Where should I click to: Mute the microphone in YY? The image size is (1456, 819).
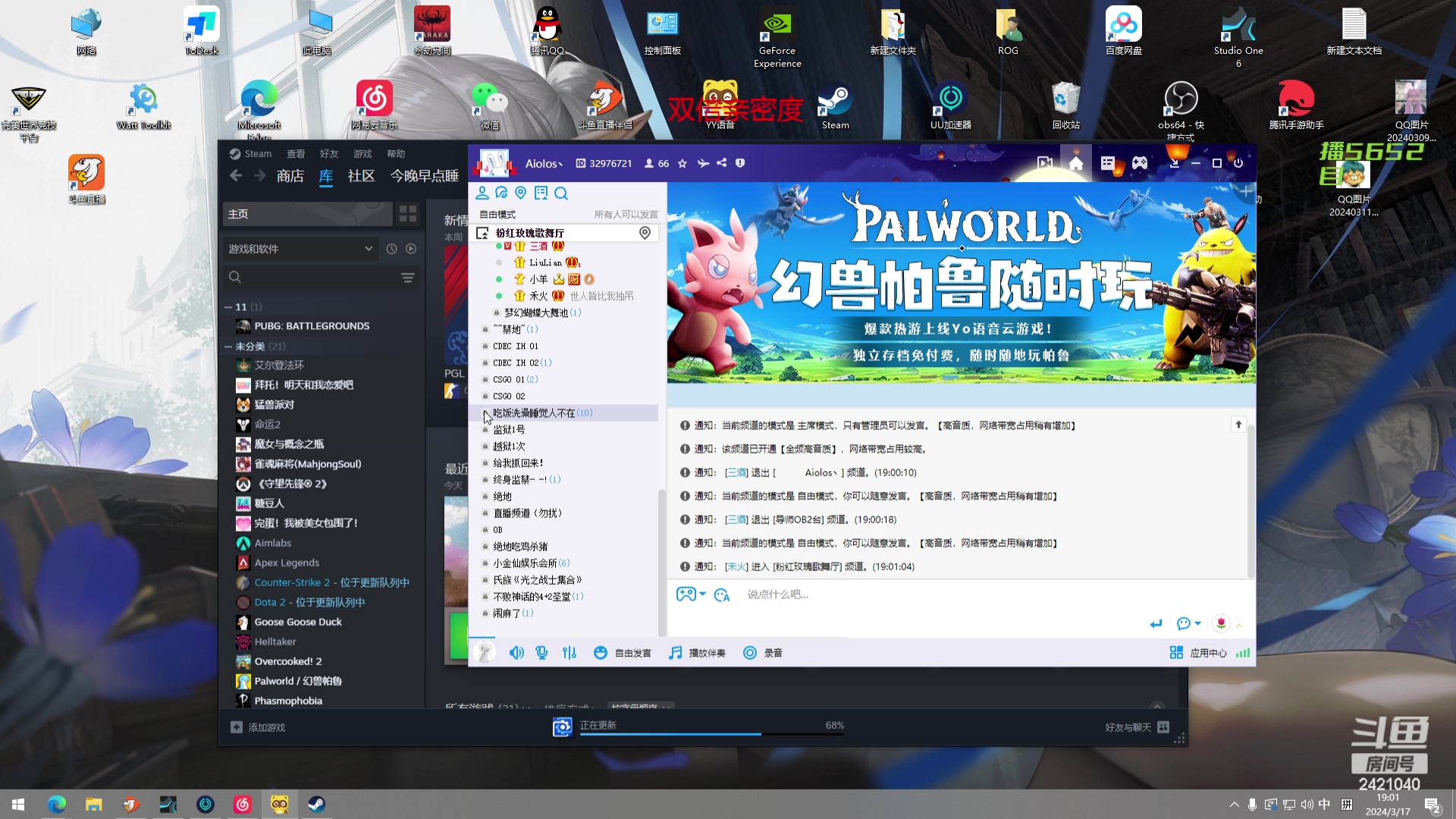click(541, 652)
